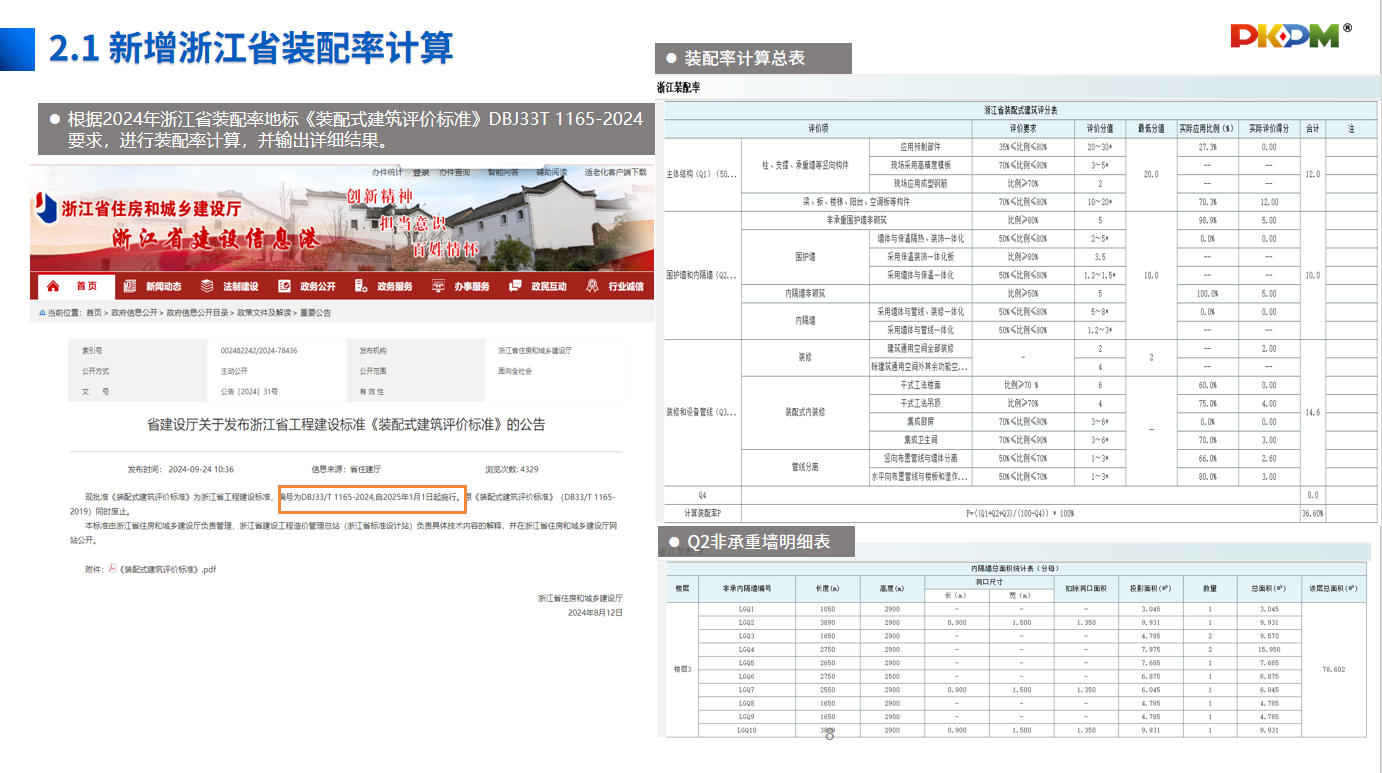
Task: Click the LGQ7 wall number cell
Action: 746,690
